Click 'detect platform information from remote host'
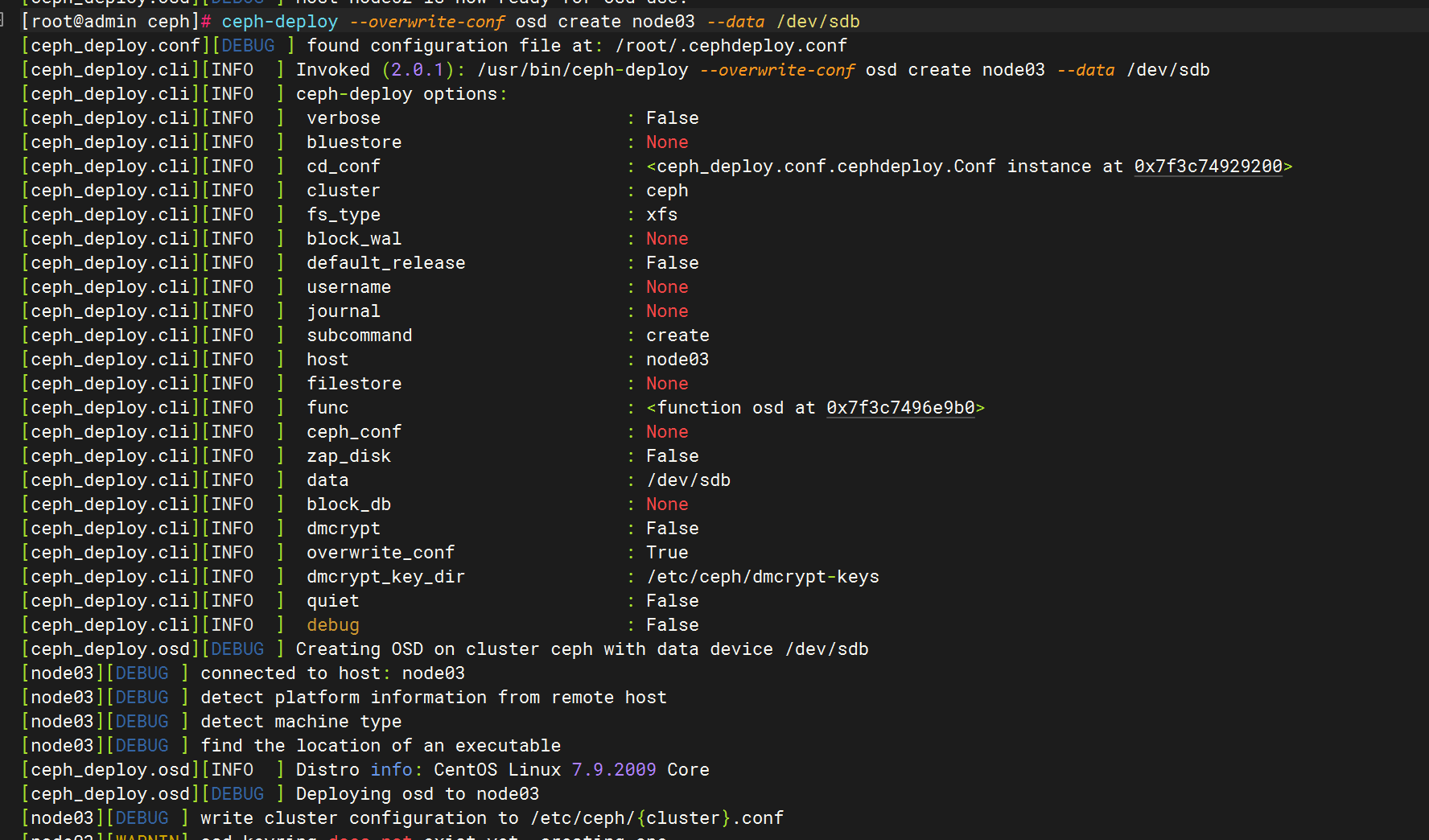1429x840 pixels. (434, 698)
